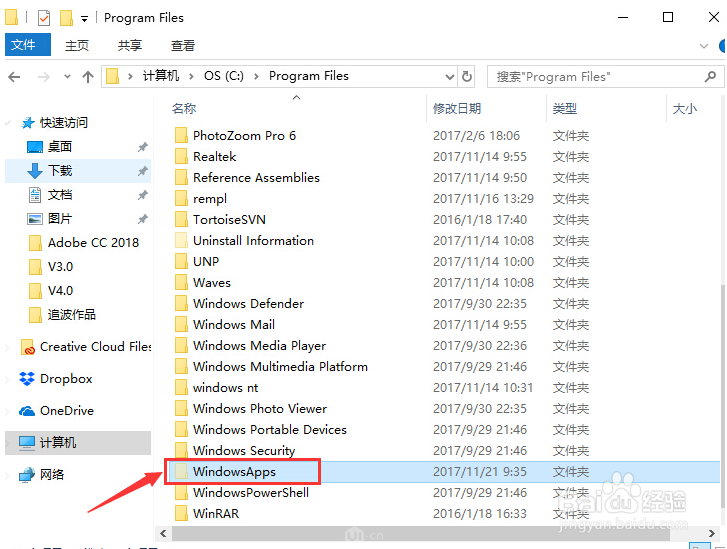This screenshot has height=549, width=727.
Task: Select the Windows Media Player folder
Action: click(x=259, y=346)
